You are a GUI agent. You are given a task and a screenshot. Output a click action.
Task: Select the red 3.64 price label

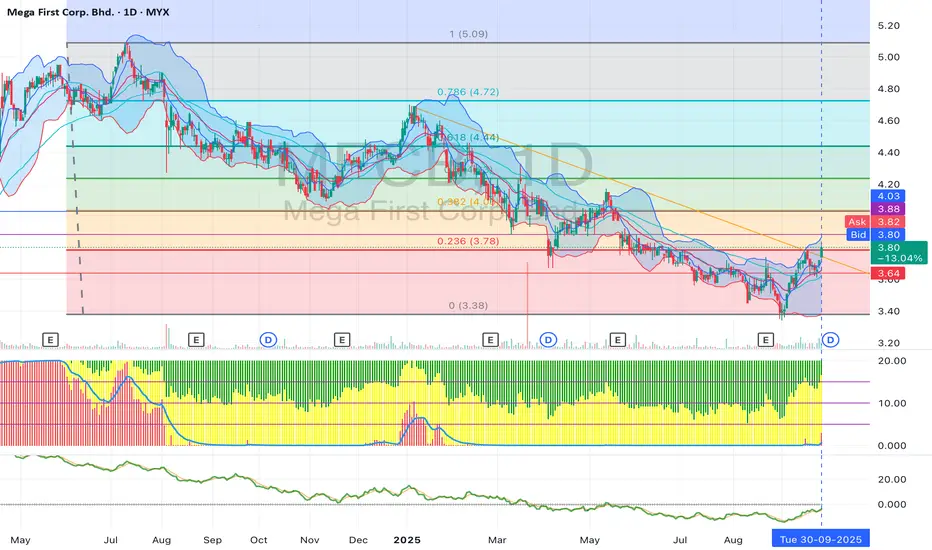pyautogui.click(x=888, y=274)
